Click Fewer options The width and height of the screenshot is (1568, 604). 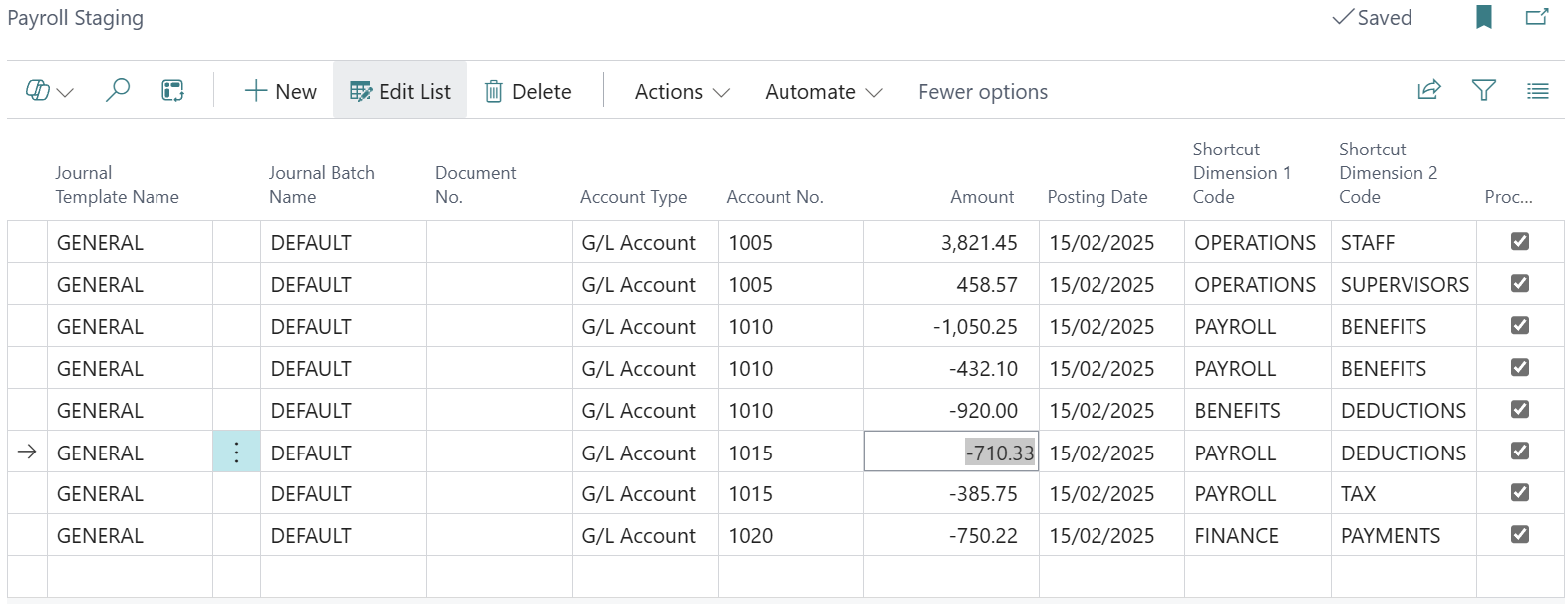pyautogui.click(x=983, y=91)
